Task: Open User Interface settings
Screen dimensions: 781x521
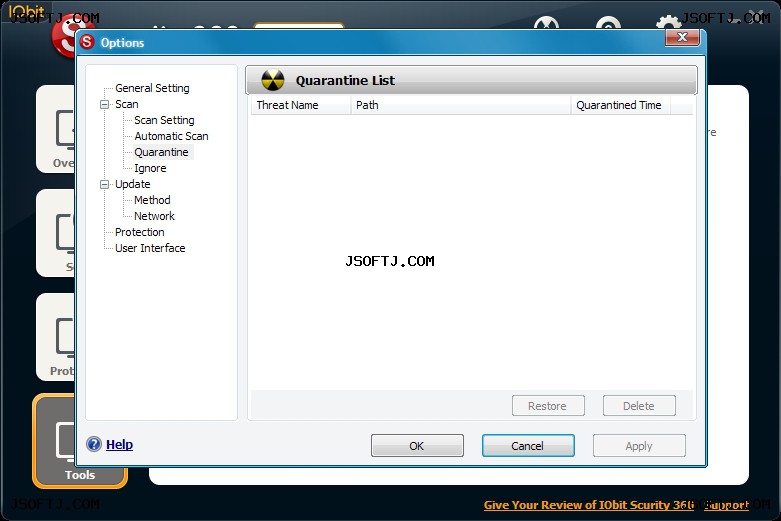Action: click(x=150, y=248)
